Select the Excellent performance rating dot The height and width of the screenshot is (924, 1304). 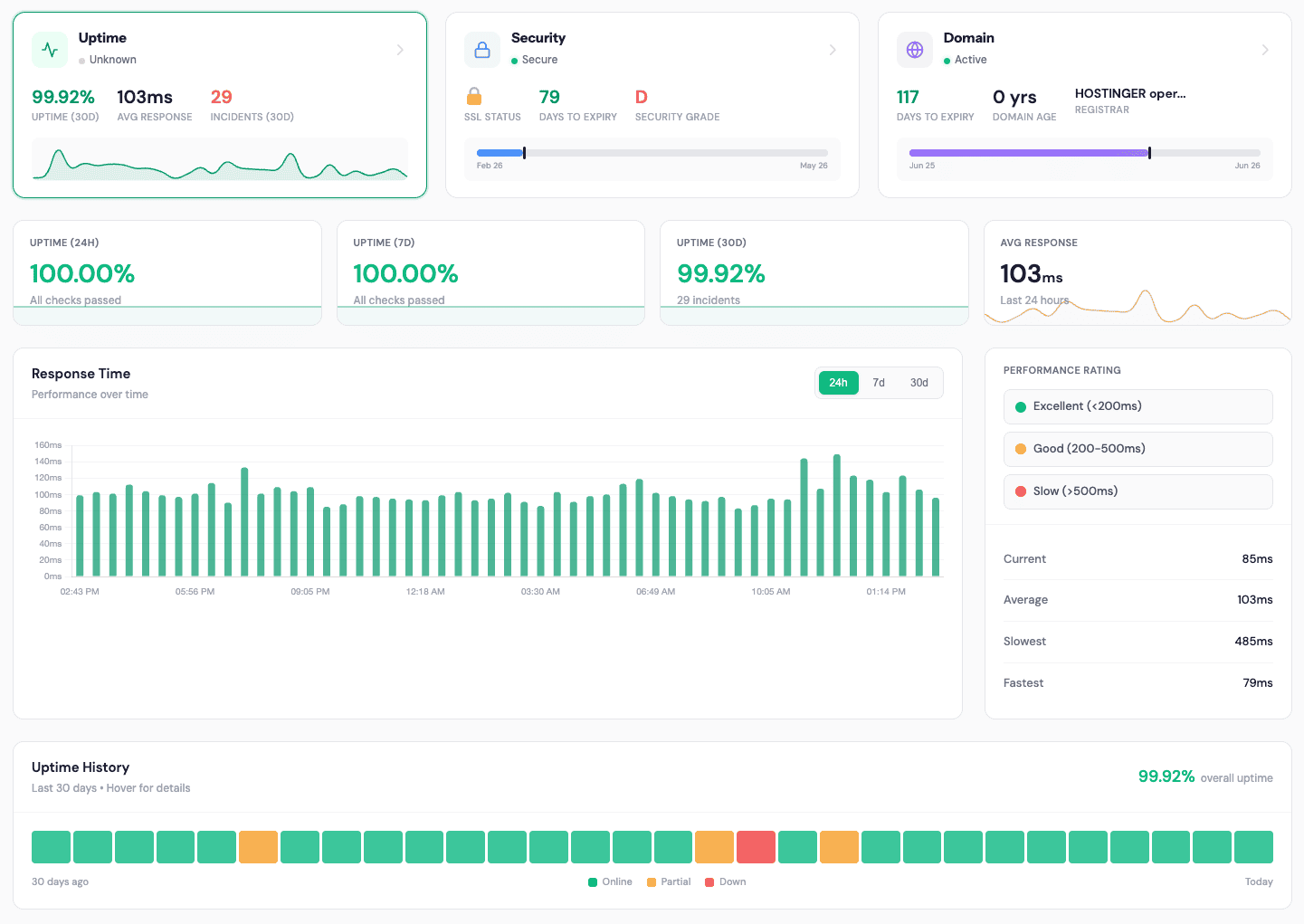(1022, 406)
